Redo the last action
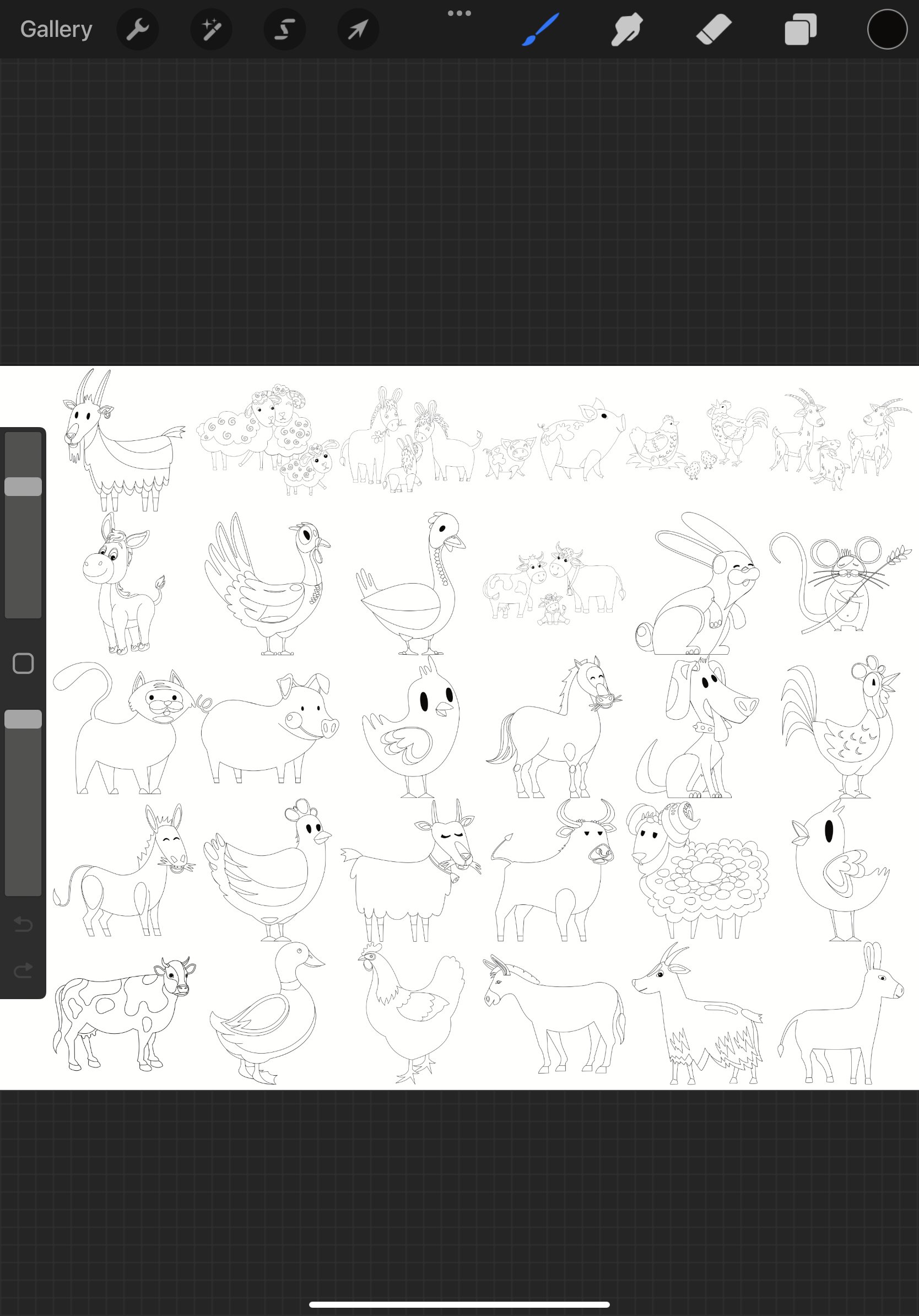This screenshot has width=919, height=1316. tap(24, 970)
